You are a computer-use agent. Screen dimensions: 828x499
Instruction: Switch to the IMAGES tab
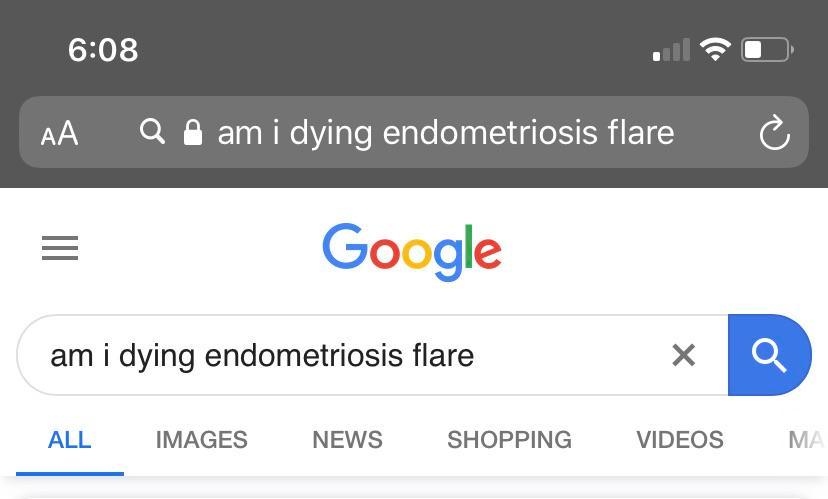click(x=201, y=440)
